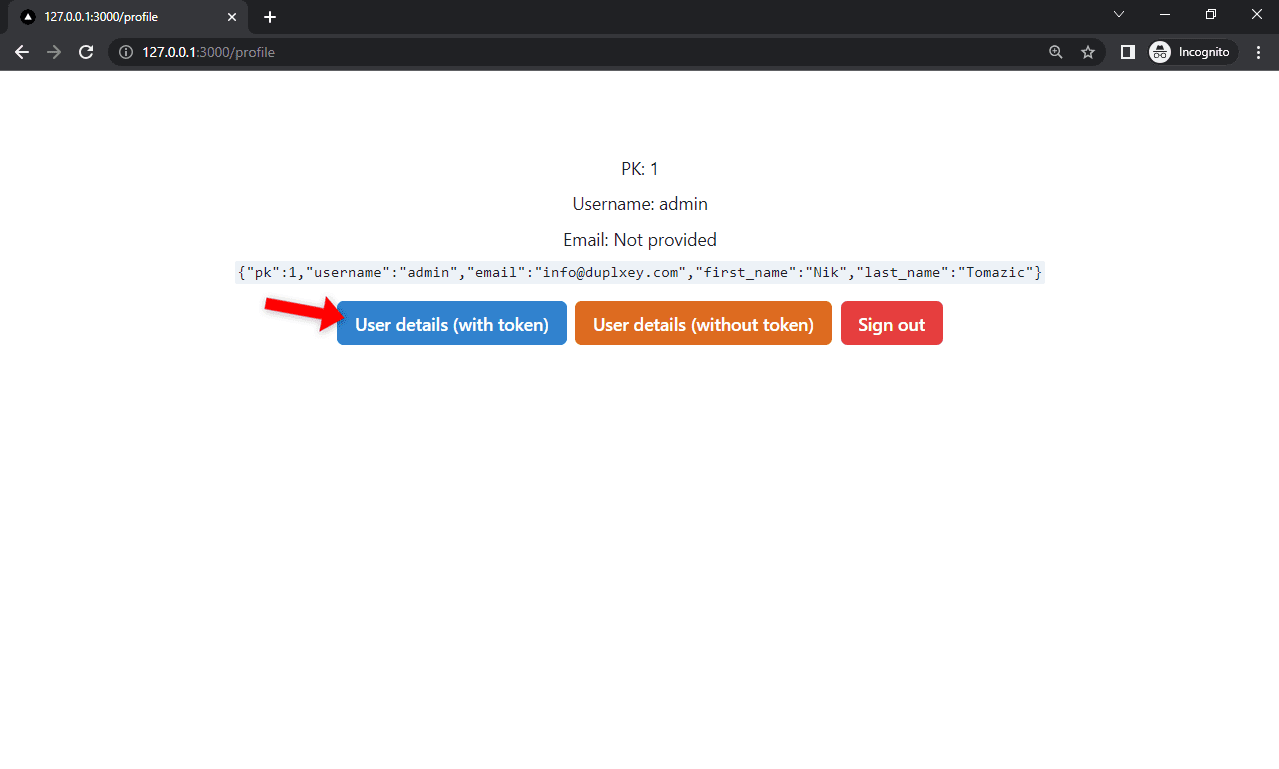Viewport: 1279px width, 769px height.
Task: Close the current browser tab
Action: coord(231,17)
